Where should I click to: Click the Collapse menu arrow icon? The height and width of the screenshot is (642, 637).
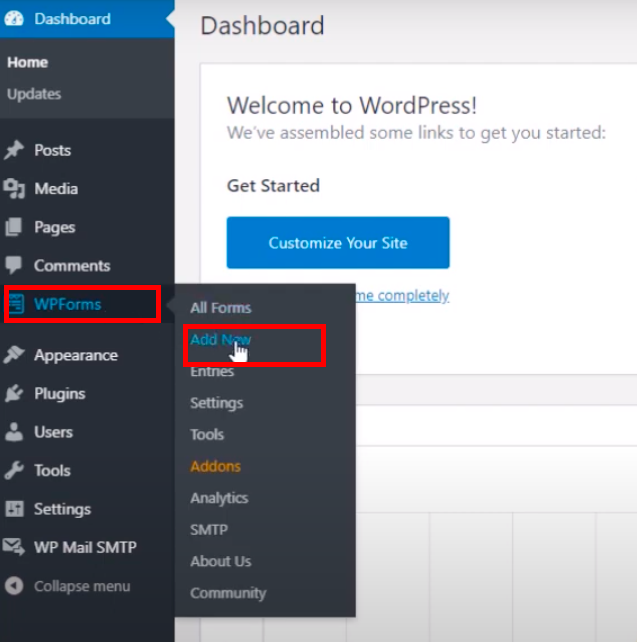pos(14,586)
